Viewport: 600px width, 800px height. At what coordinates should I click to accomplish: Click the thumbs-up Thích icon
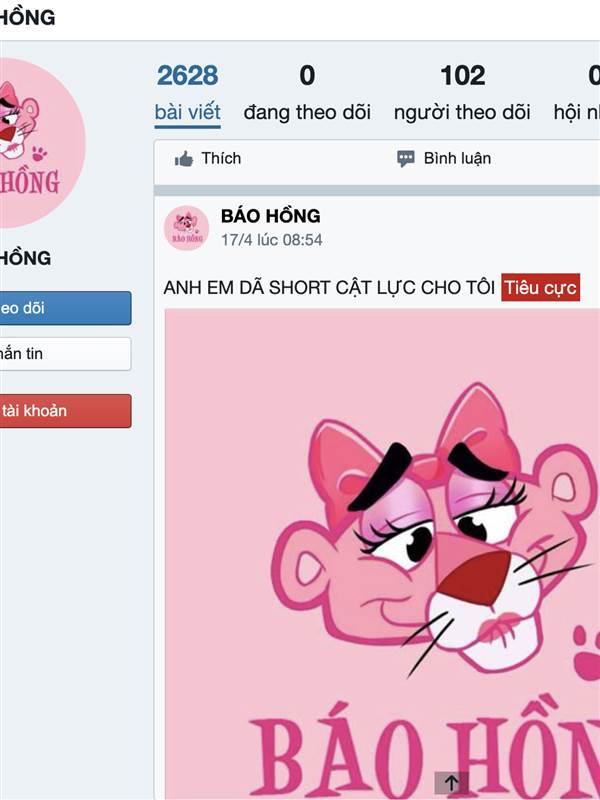tap(184, 159)
